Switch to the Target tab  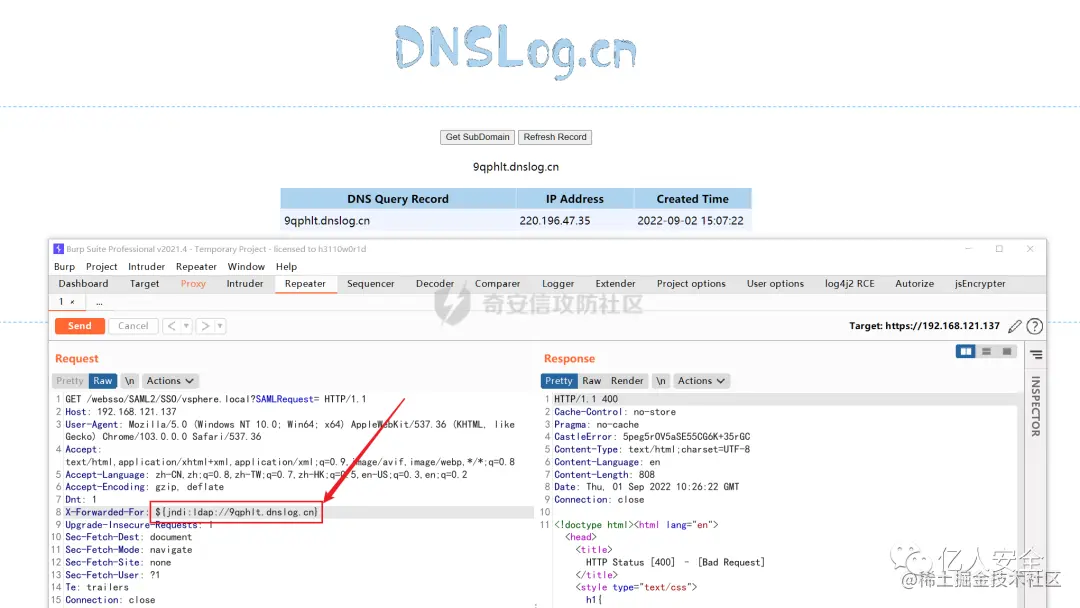144,284
